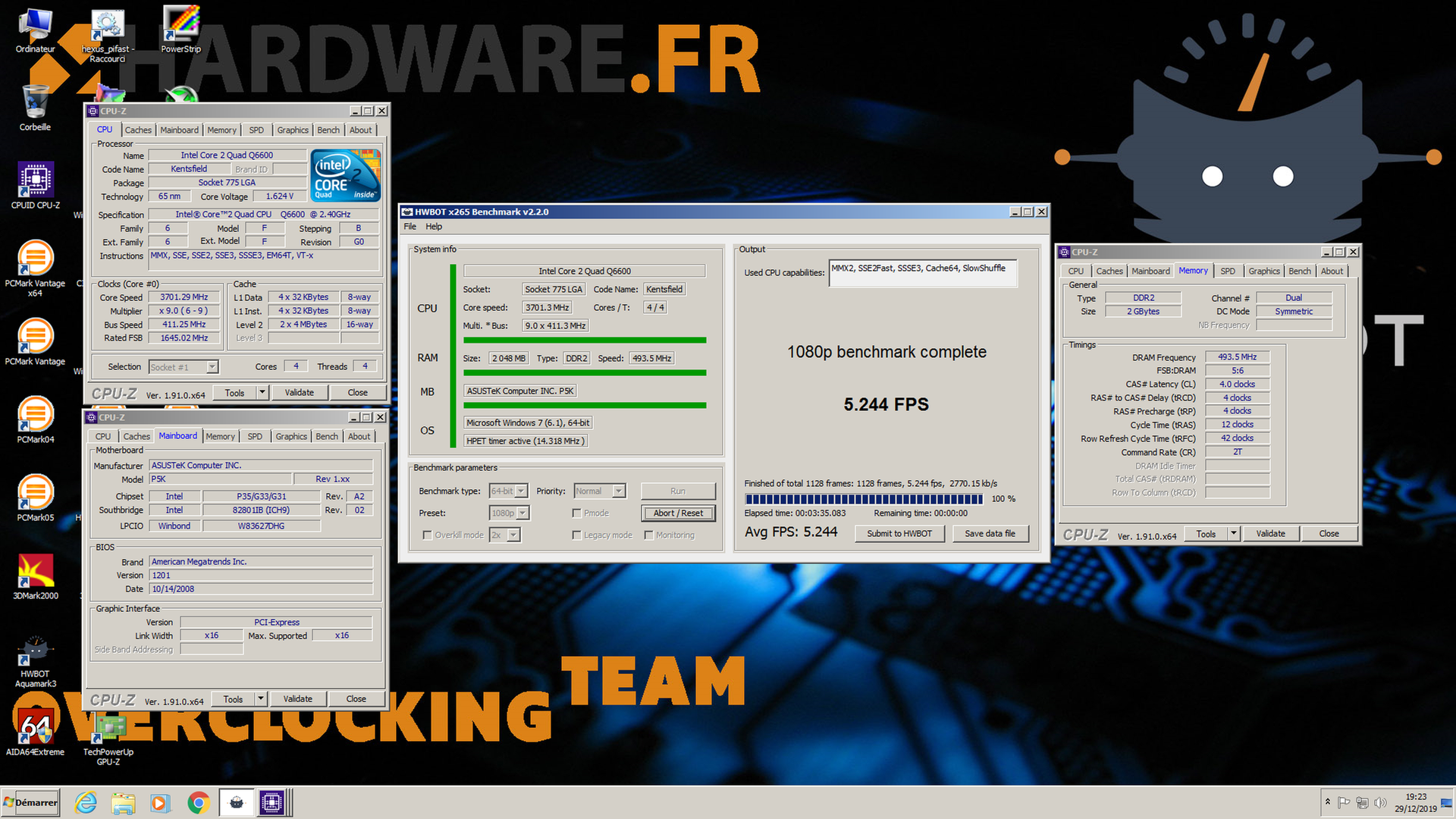Toggle the Pmode checkbox
Screen dimensions: 1456x819
click(x=576, y=513)
